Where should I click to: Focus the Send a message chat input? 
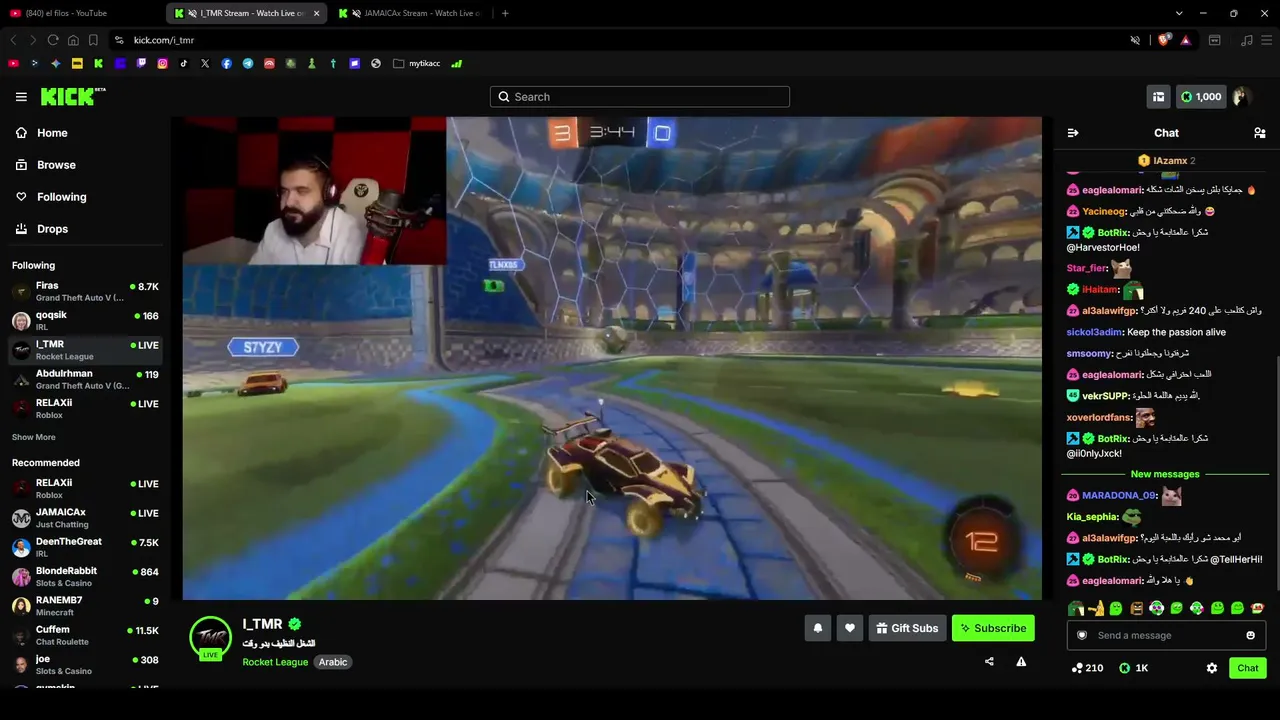point(1166,635)
